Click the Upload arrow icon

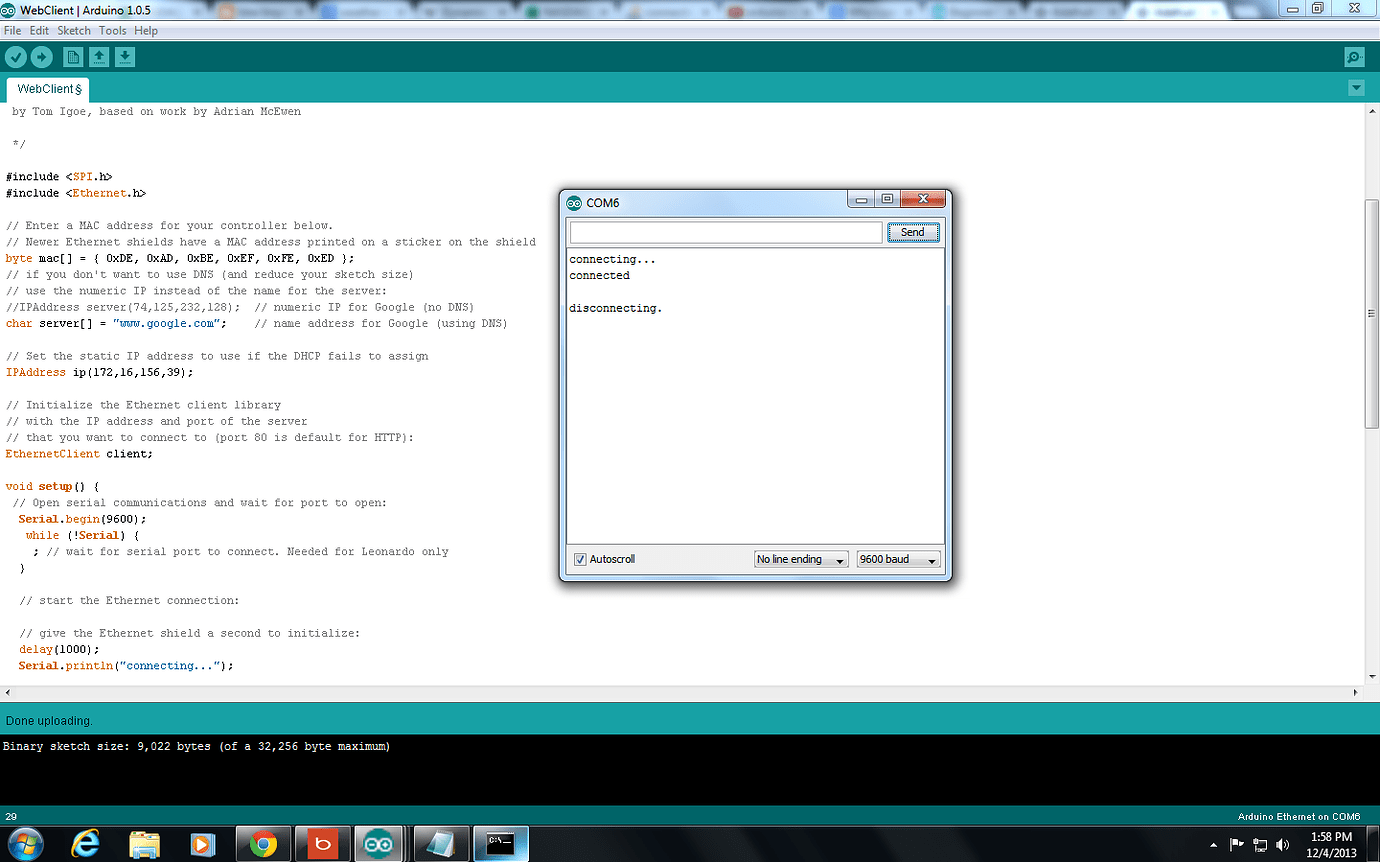(x=41, y=57)
